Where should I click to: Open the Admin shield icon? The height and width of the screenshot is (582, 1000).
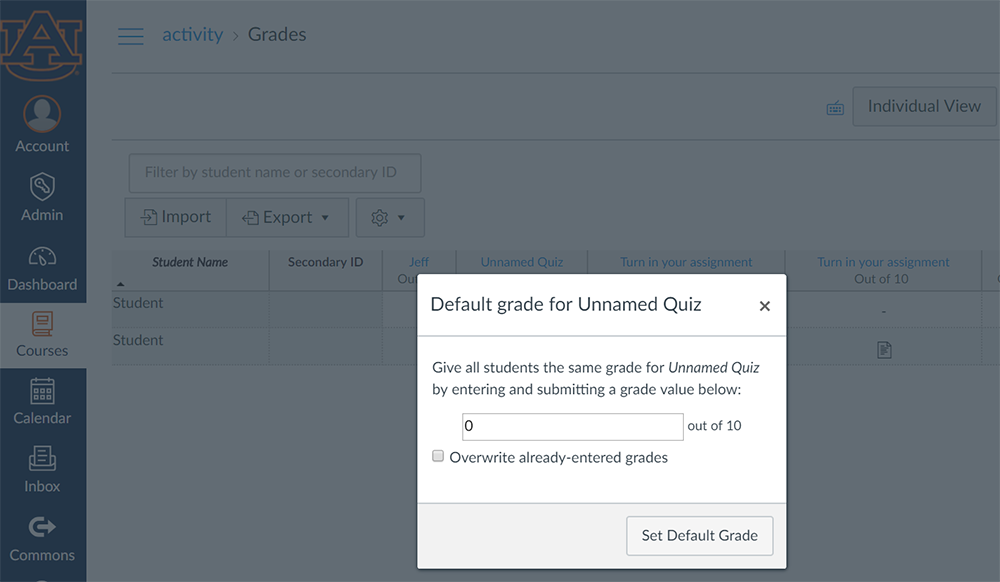click(x=42, y=187)
